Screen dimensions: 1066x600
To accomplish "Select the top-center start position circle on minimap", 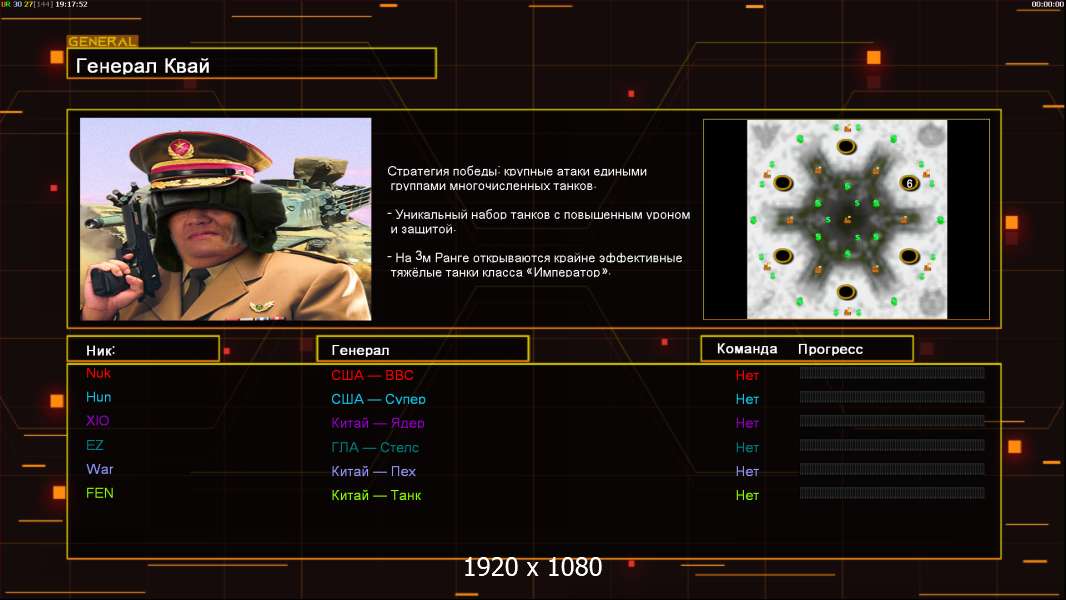I will click(846, 147).
